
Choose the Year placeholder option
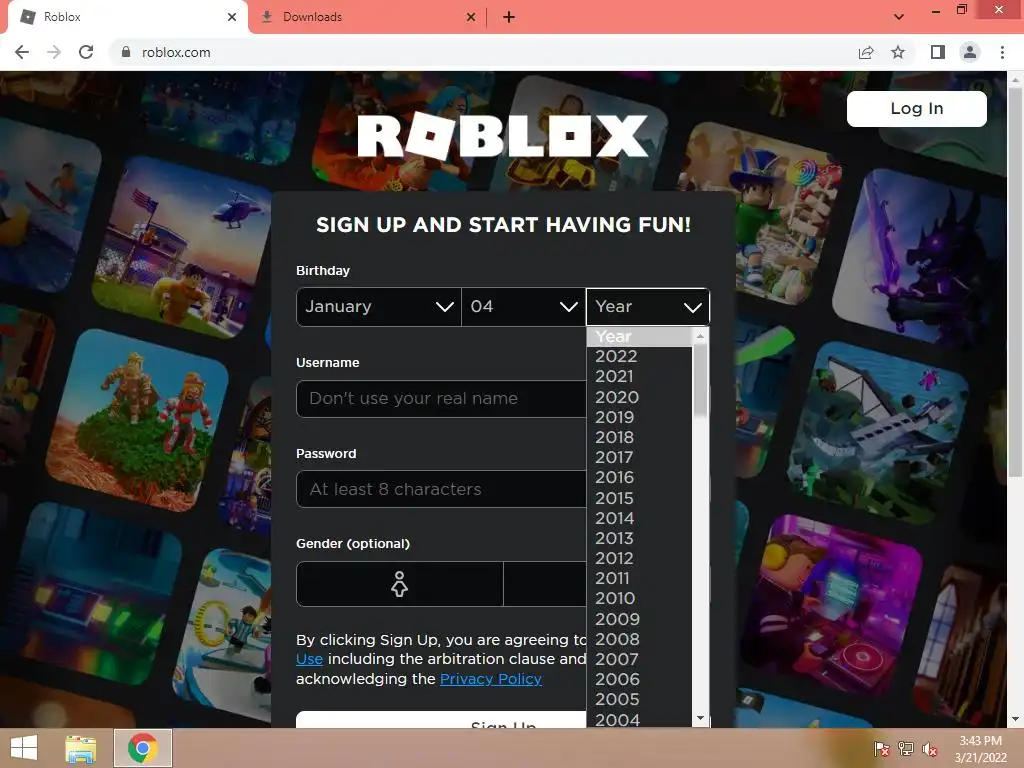point(639,336)
